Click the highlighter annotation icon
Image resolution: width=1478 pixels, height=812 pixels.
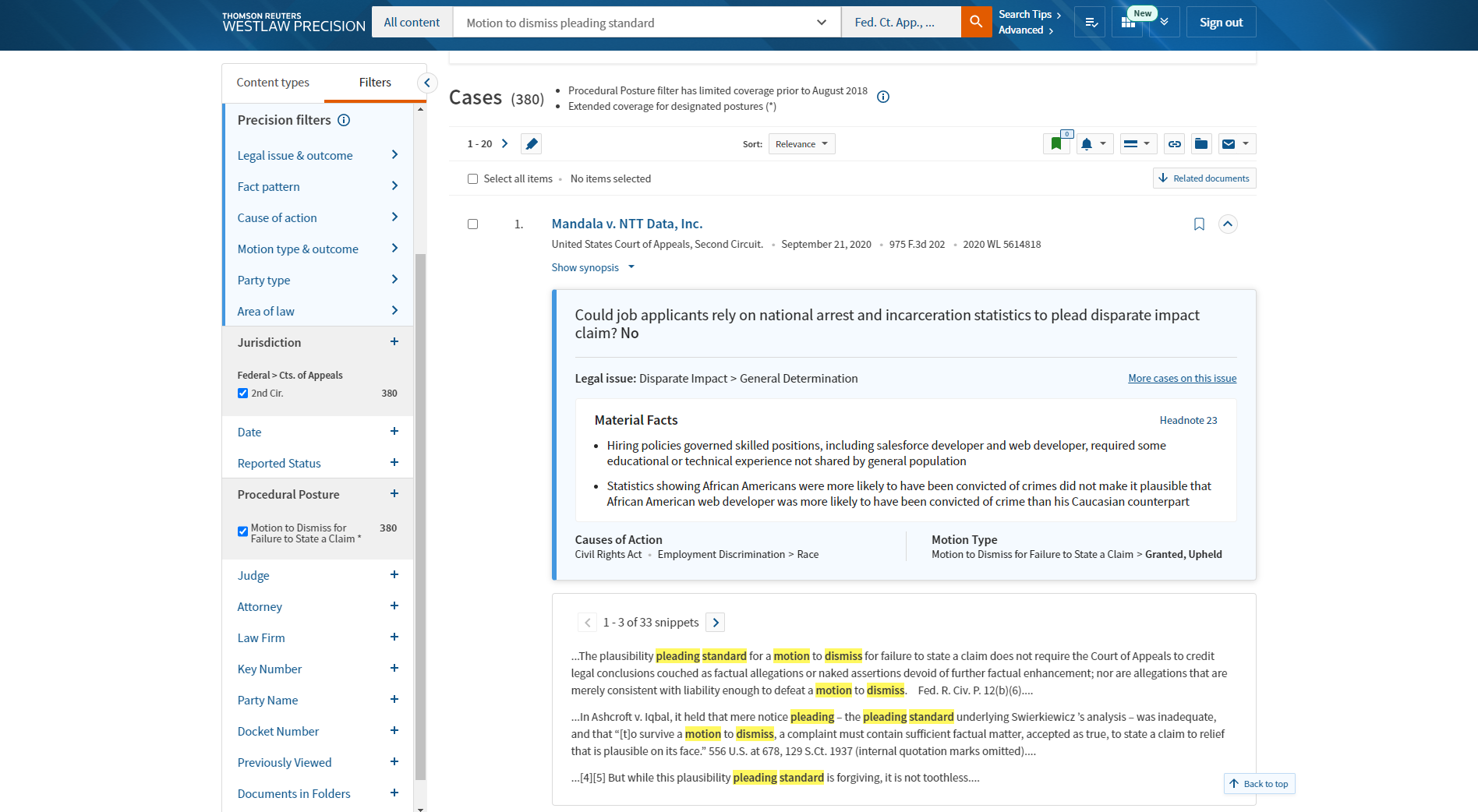coord(532,144)
